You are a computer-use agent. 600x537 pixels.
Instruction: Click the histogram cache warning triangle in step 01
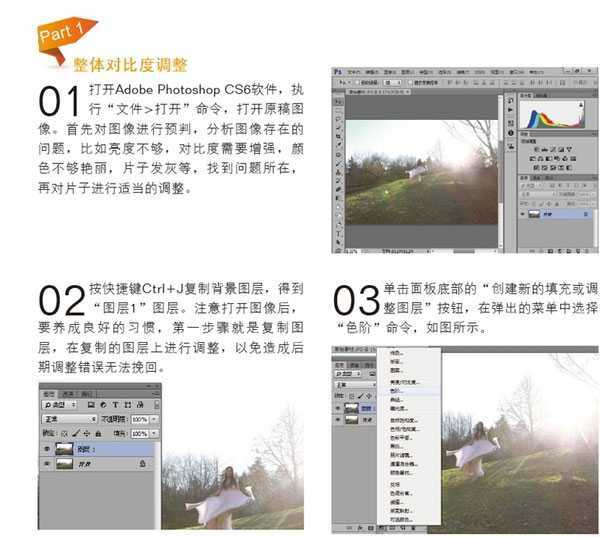[x=581, y=104]
